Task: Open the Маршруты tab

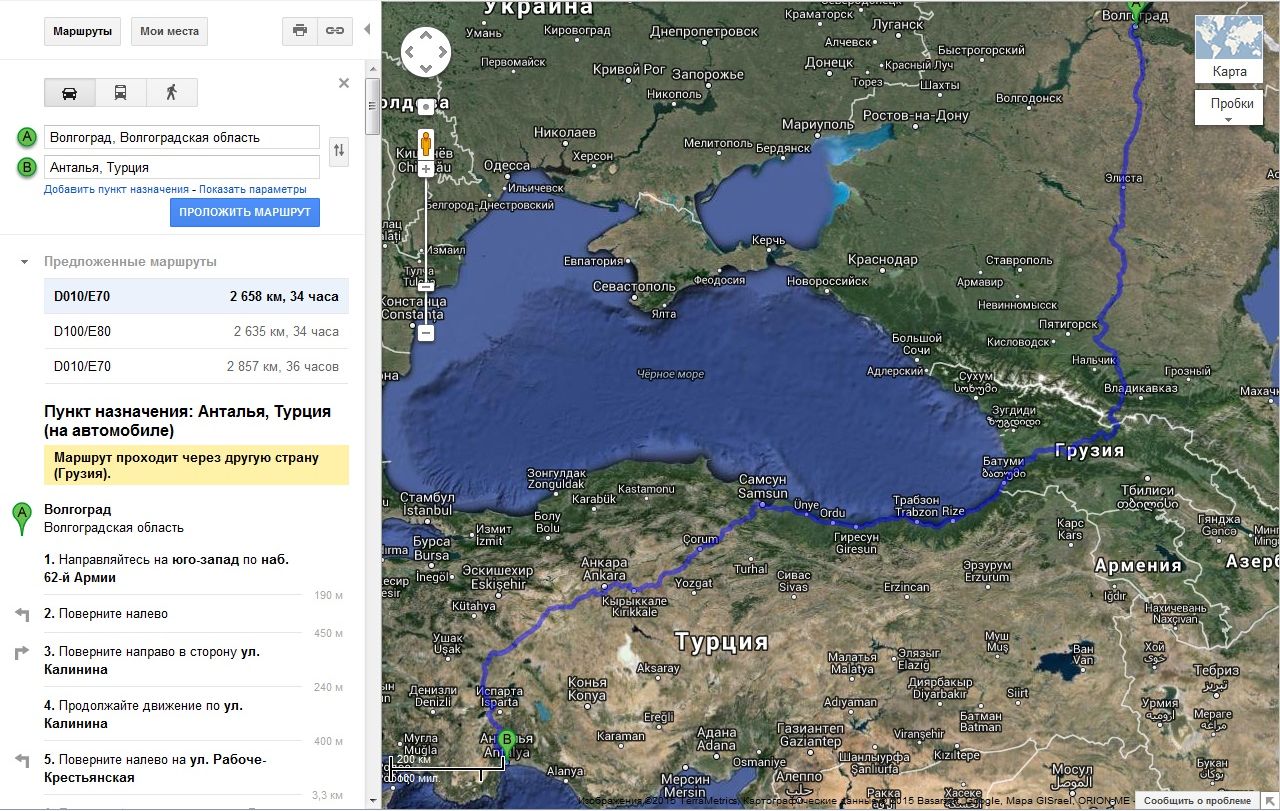Action: pyautogui.click(x=83, y=31)
